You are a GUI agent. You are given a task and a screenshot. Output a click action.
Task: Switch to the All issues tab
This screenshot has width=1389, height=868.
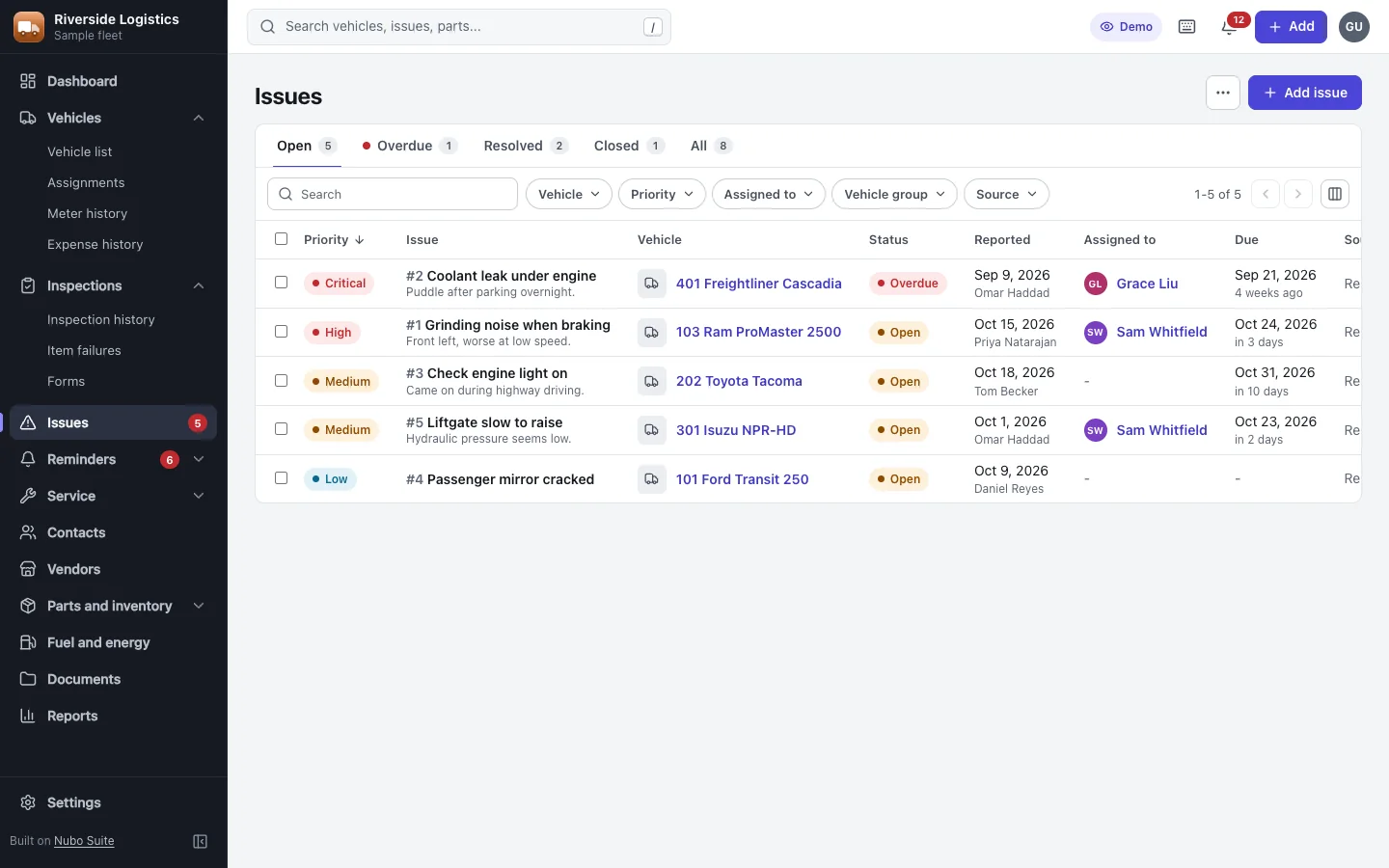711,146
